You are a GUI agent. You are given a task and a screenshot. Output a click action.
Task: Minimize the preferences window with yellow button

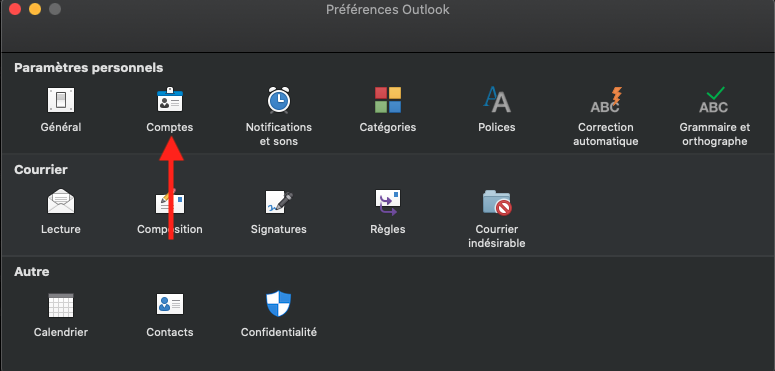[35, 9]
